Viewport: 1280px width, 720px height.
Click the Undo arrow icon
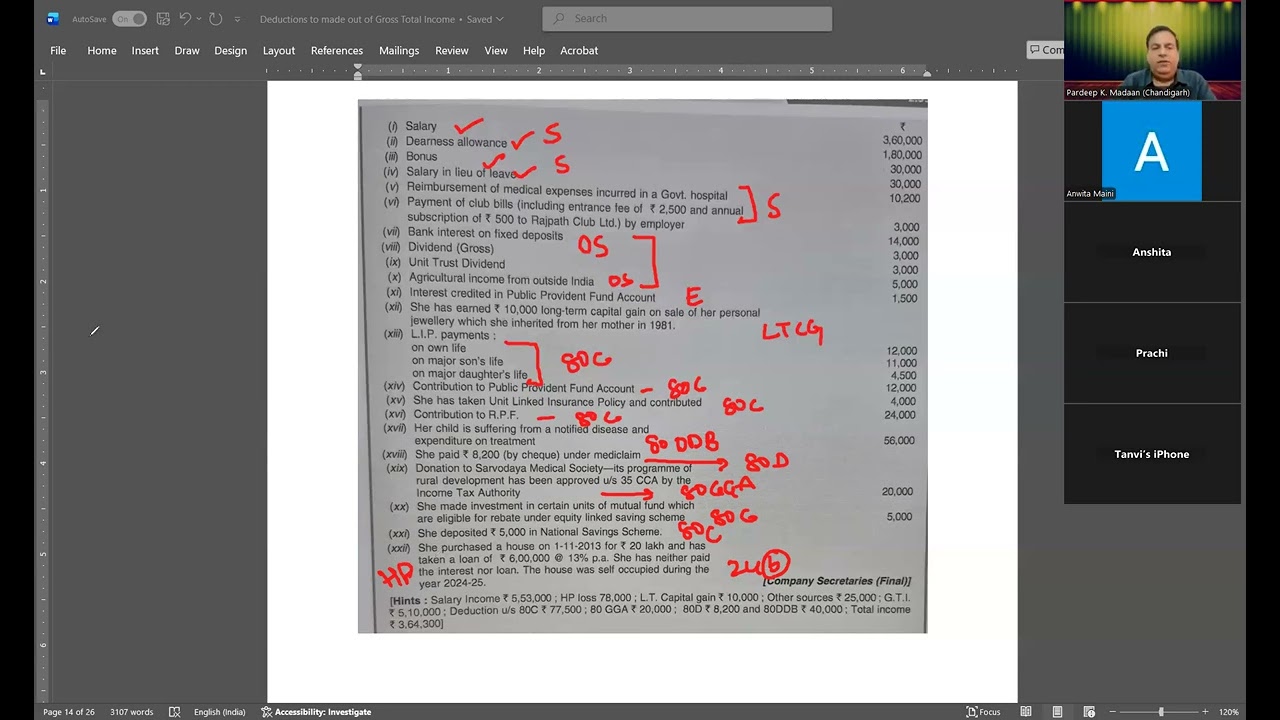[185, 19]
